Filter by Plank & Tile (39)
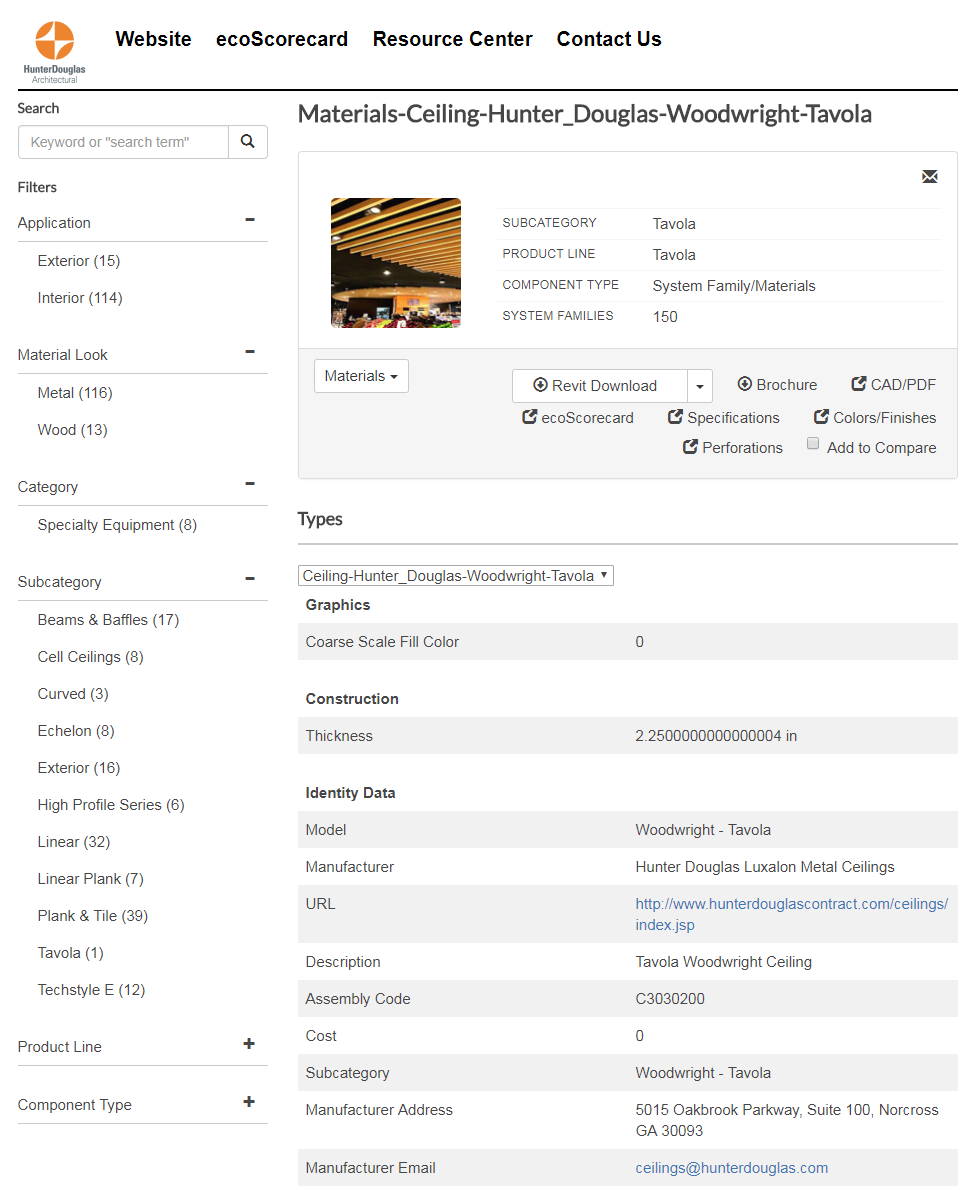 pos(92,916)
